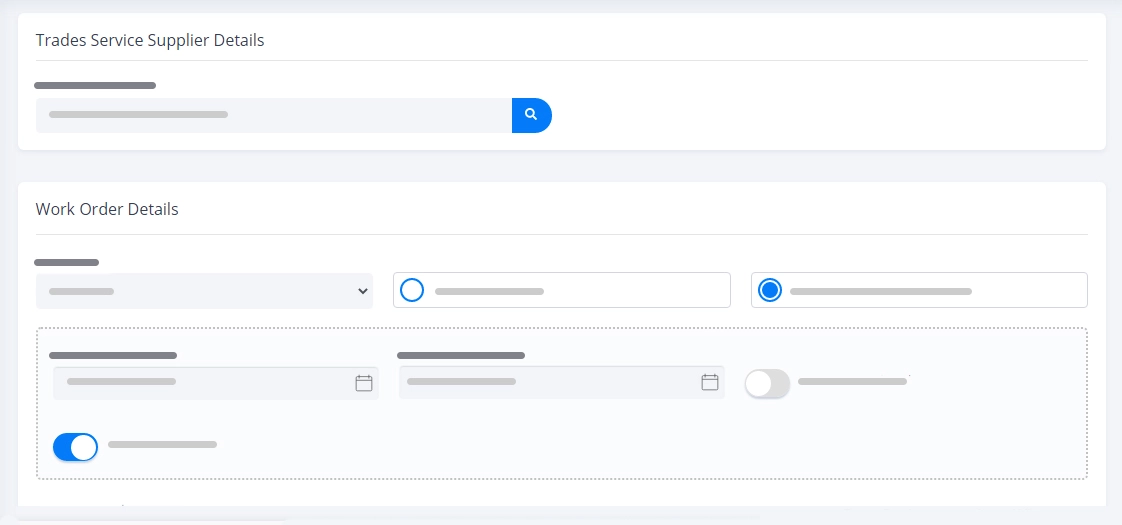Select the unselected middle radio button
Screen dimensions: 1122x525
click(412, 290)
